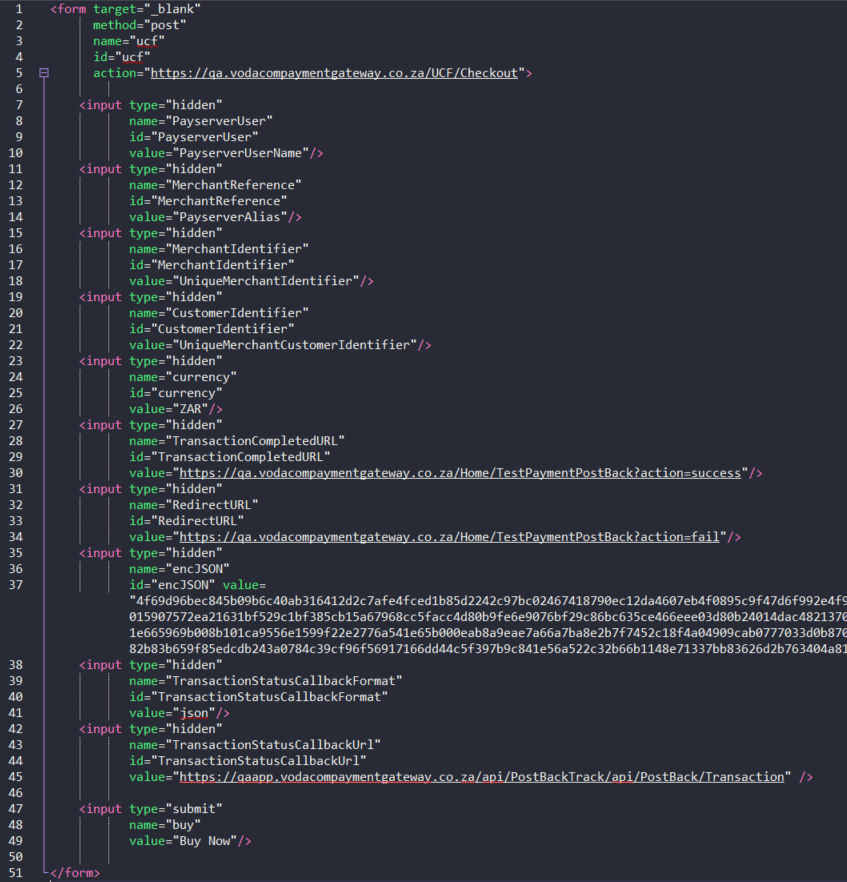Image resolution: width=847 pixels, height=882 pixels.
Task: Click line number 1 in gutter
Action: tap(19, 9)
